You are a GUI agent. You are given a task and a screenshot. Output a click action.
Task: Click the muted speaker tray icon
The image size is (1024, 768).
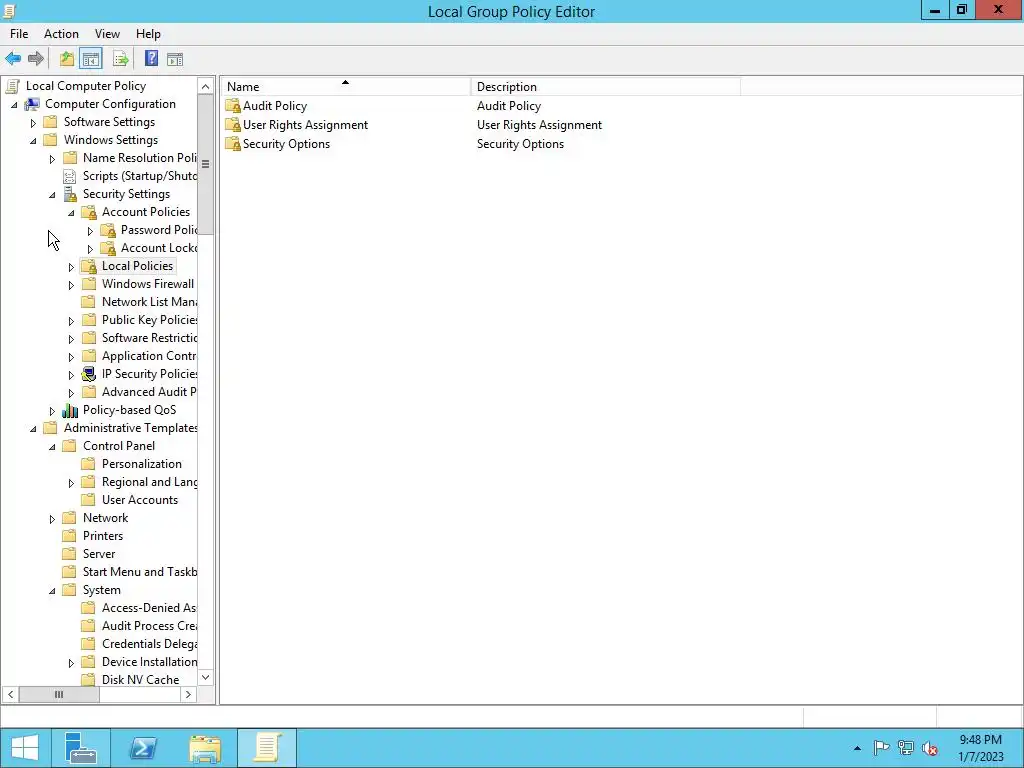point(930,748)
